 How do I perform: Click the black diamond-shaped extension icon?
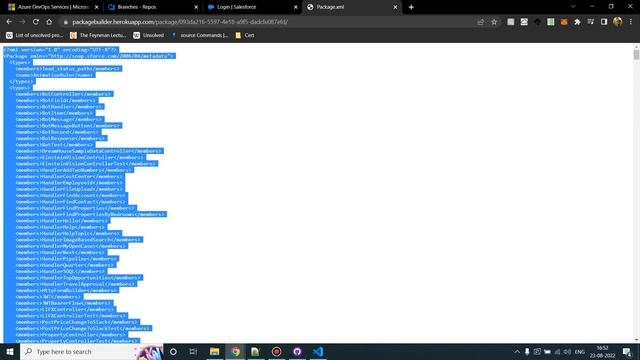tap(538, 22)
